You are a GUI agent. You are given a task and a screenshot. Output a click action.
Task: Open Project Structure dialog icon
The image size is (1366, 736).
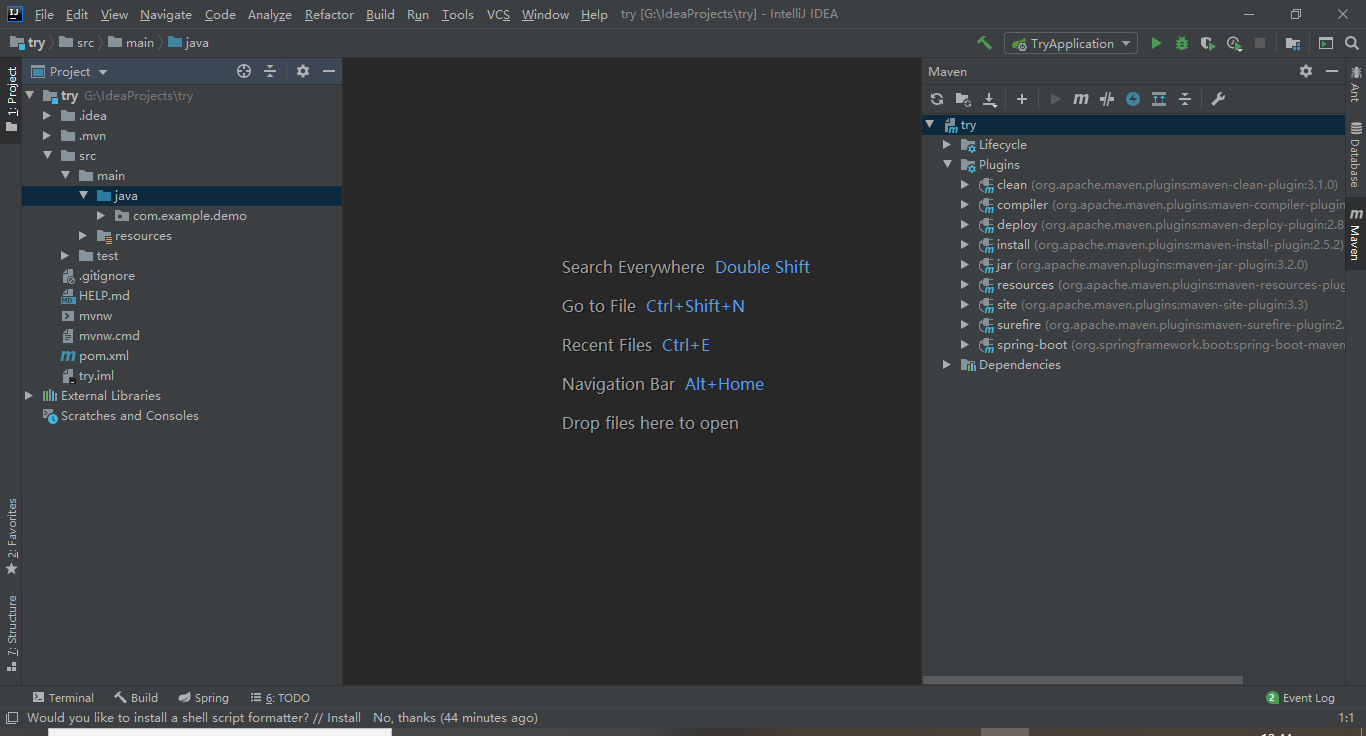tap(1293, 43)
